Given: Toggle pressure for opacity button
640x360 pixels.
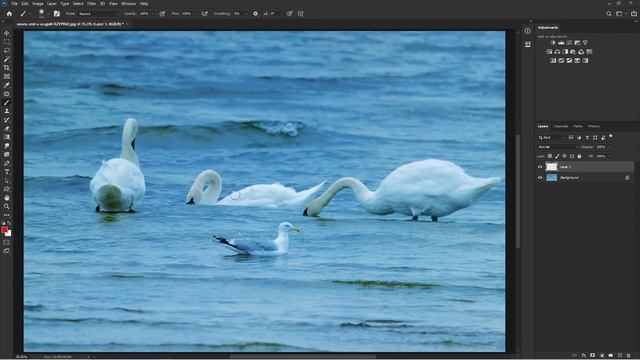Looking at the screenshot, I should [162, 13].
